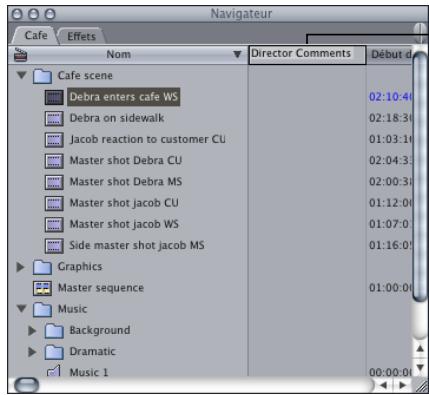Click the Music bin name
Image resolution: width=429 pixels, height=395 pixels.
pyautogui.click(x=72, y=309)
